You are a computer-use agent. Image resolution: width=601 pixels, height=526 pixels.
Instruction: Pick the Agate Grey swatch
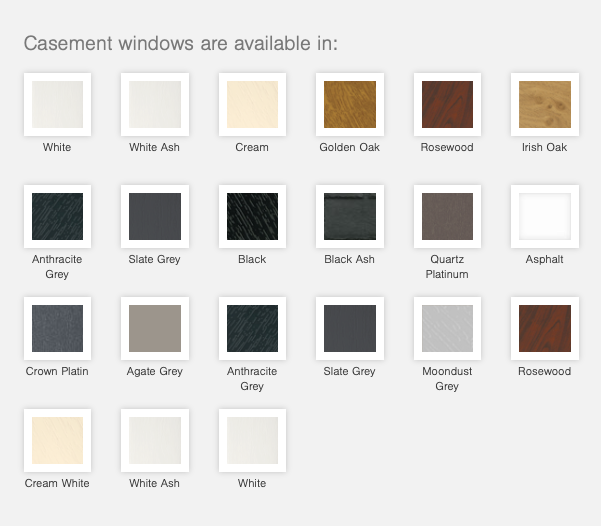point(155,328)
